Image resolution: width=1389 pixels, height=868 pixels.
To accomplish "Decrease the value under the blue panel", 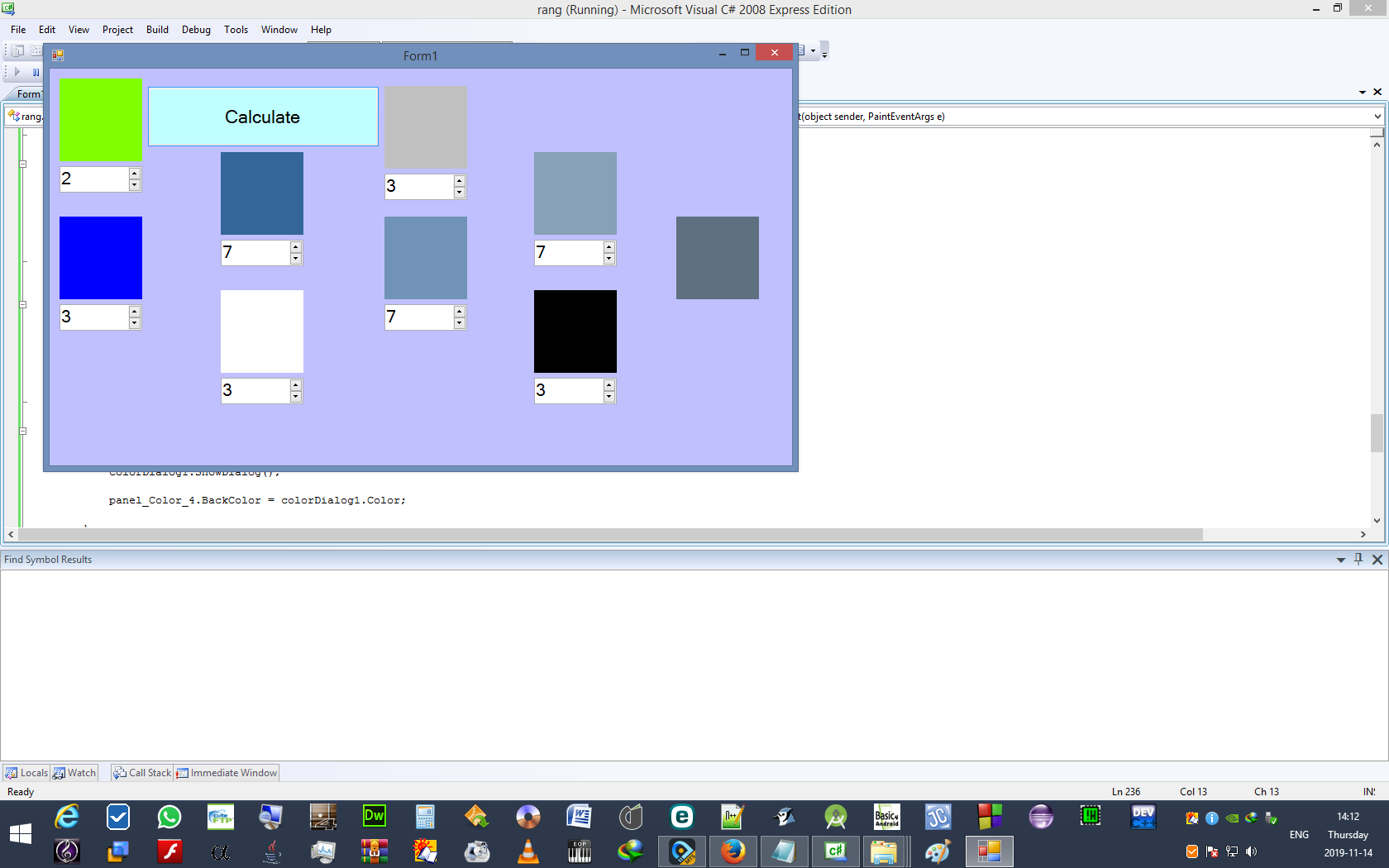I will pos(134,323).
